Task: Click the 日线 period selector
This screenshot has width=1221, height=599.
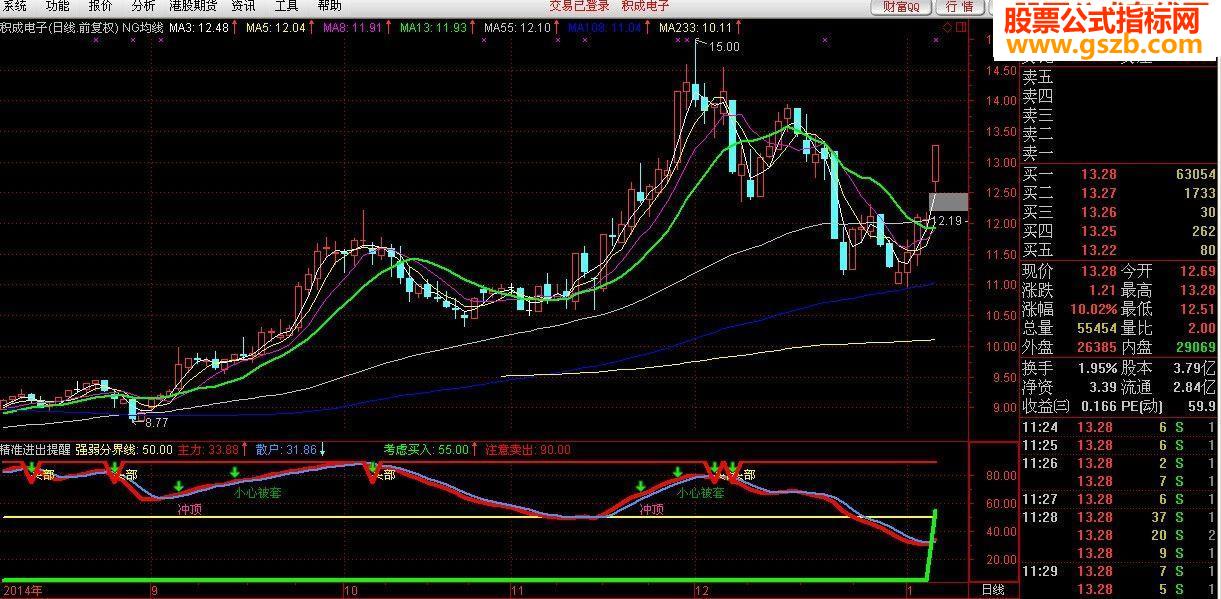Action: click(992, 591)
